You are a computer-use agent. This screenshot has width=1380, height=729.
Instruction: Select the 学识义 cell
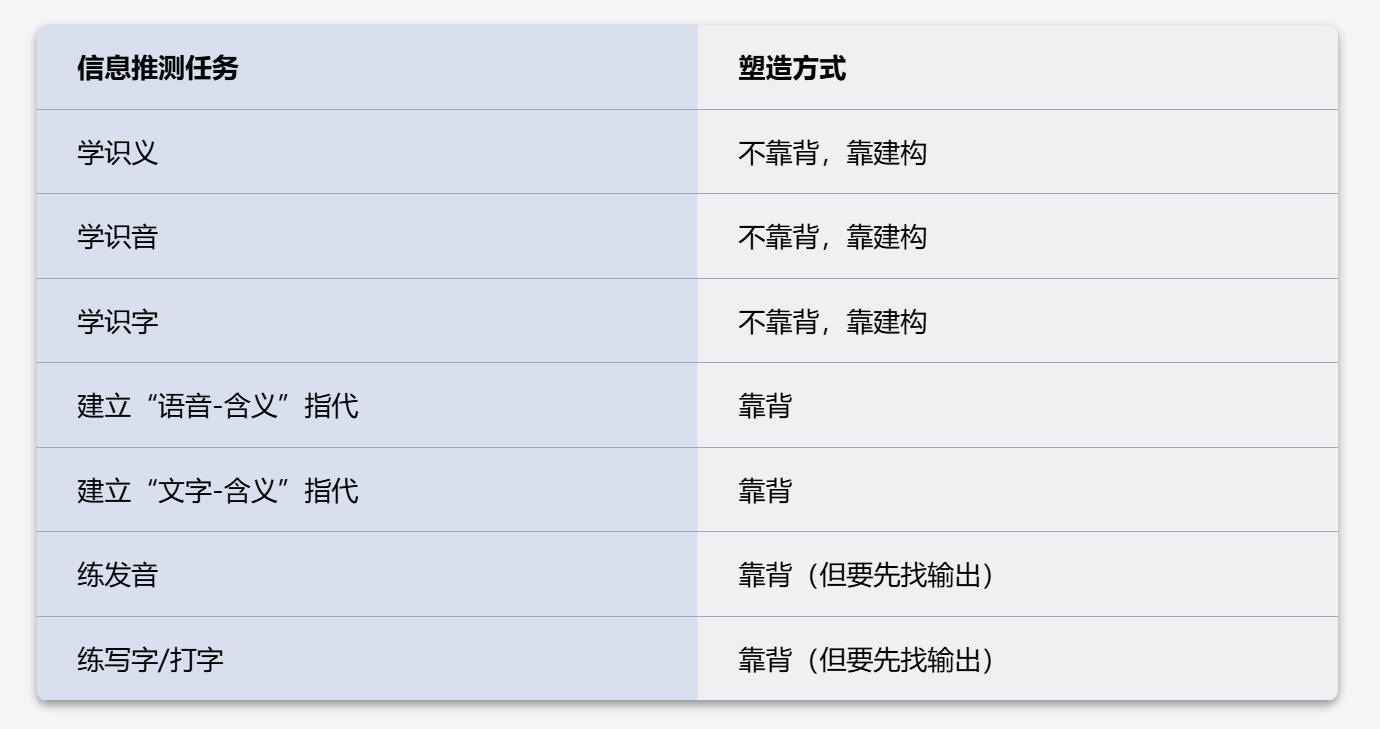coord(367,152)
